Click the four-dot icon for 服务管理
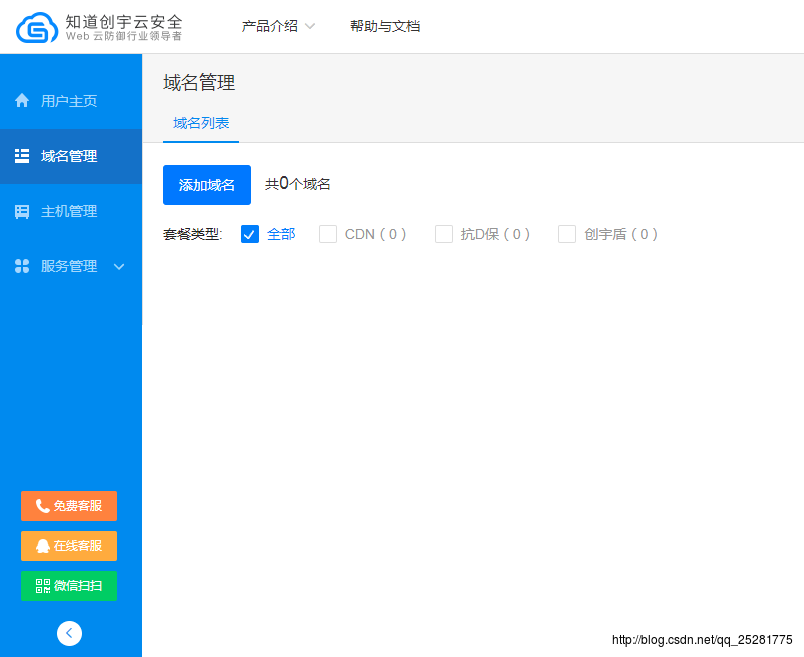The height and width of the screenshot is (657, 804). click(22, 266)
